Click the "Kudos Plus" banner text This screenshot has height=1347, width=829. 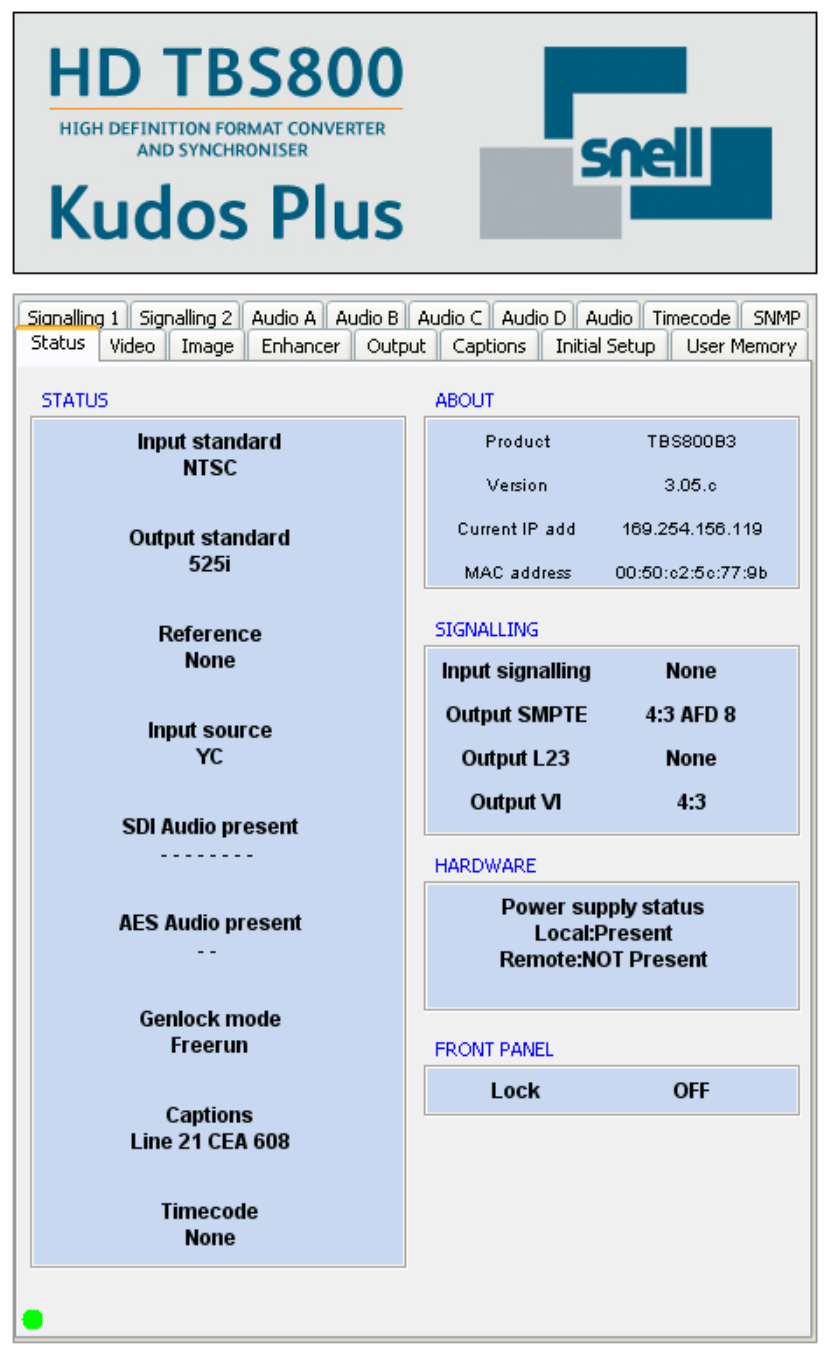(226, 211)
